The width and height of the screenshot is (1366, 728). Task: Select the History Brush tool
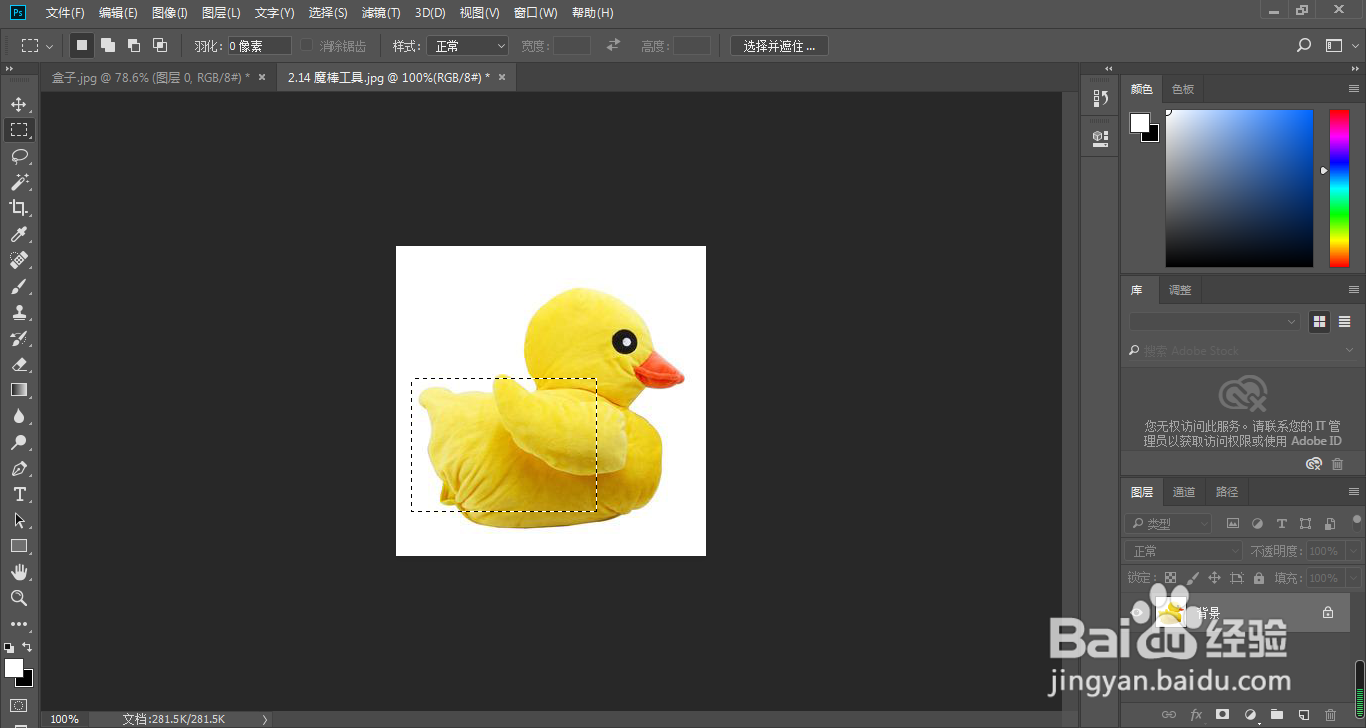click(19, 338)
